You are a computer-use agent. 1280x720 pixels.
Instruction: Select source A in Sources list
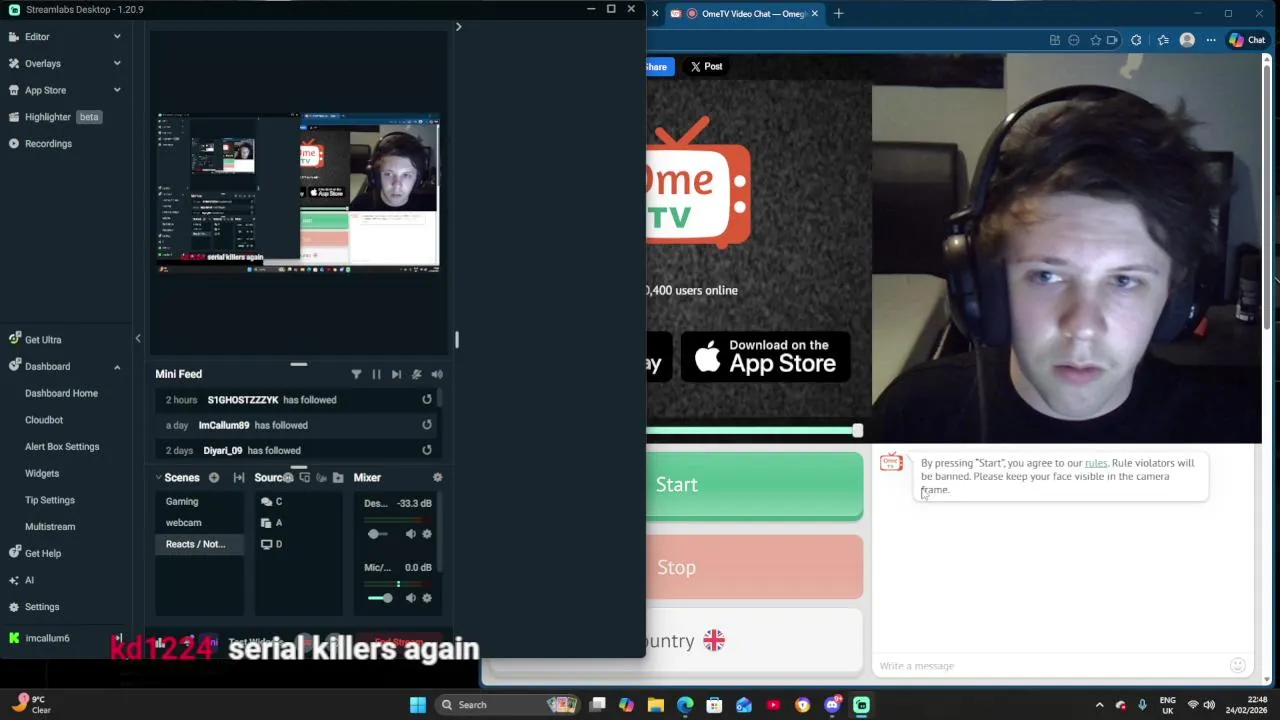tap(298, 523)
